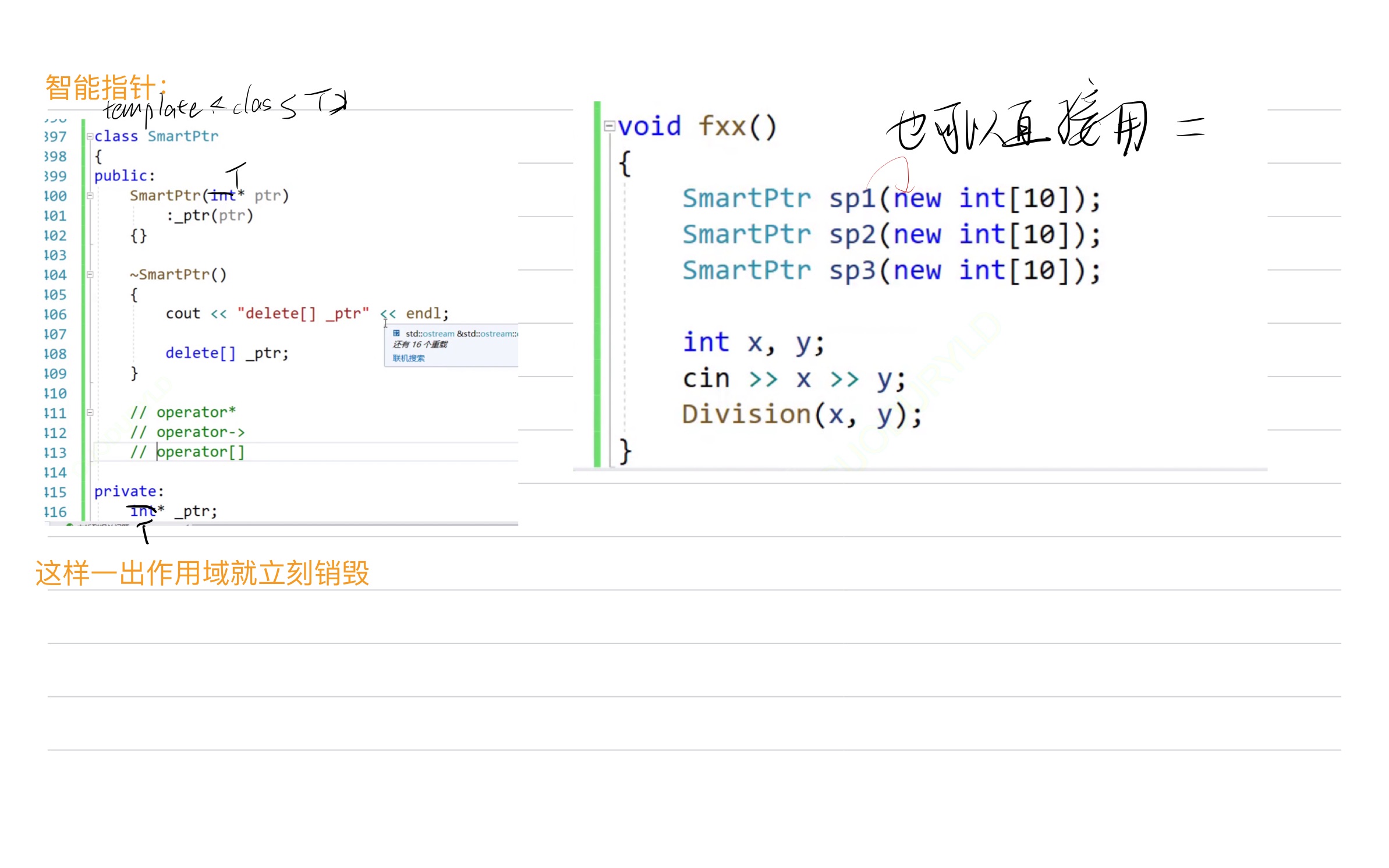Click the private: access specifier

[129, 492]
